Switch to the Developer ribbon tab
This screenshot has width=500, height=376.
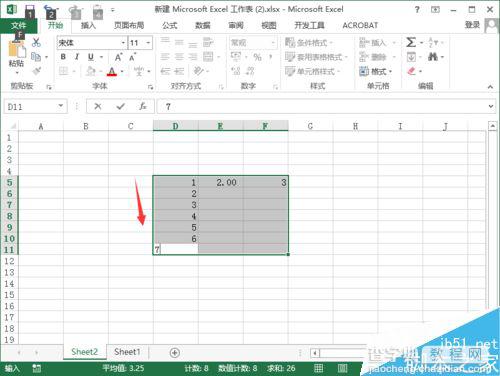(309, 25)
